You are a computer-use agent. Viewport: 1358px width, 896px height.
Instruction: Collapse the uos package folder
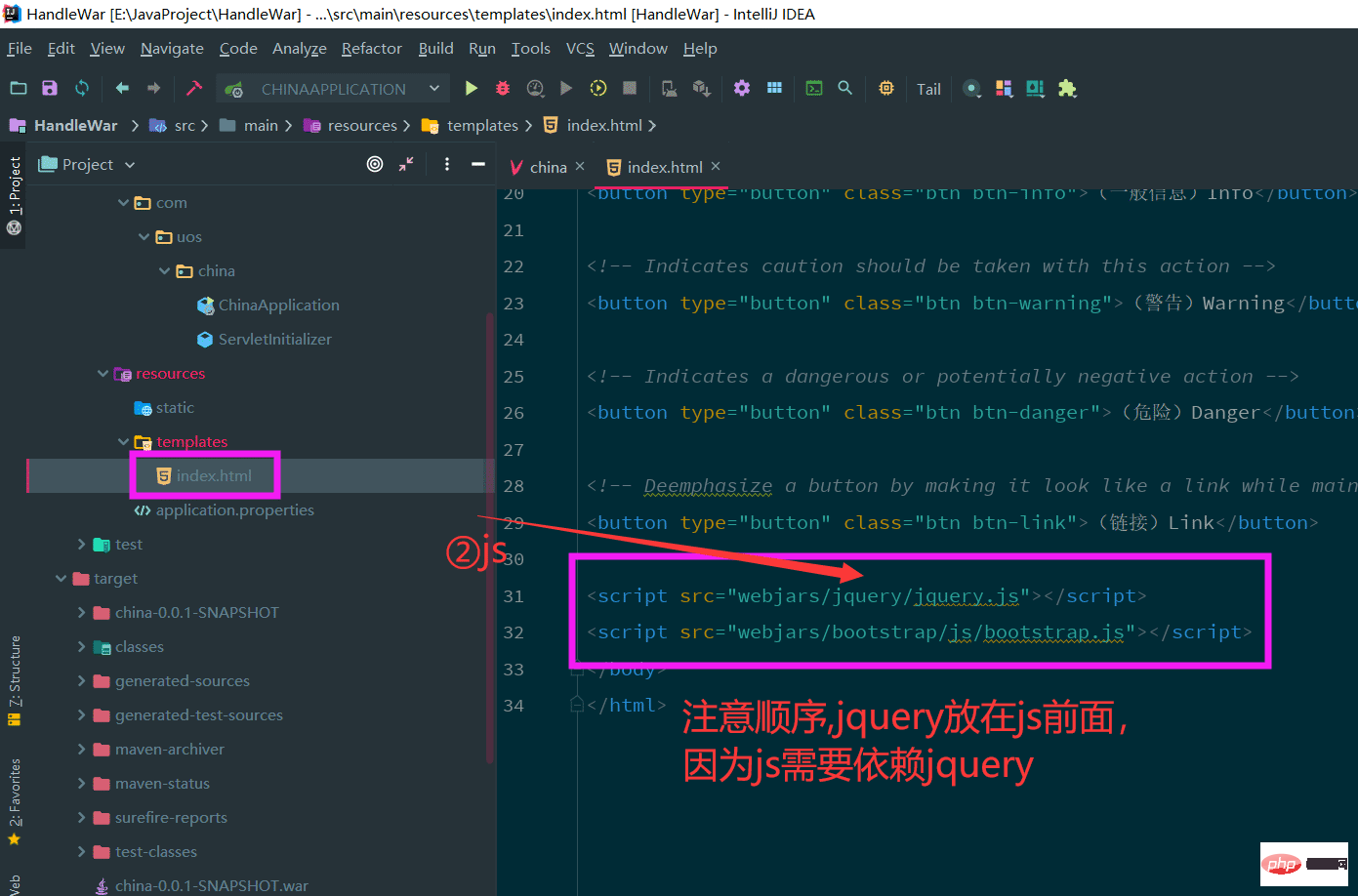[144, 237]
